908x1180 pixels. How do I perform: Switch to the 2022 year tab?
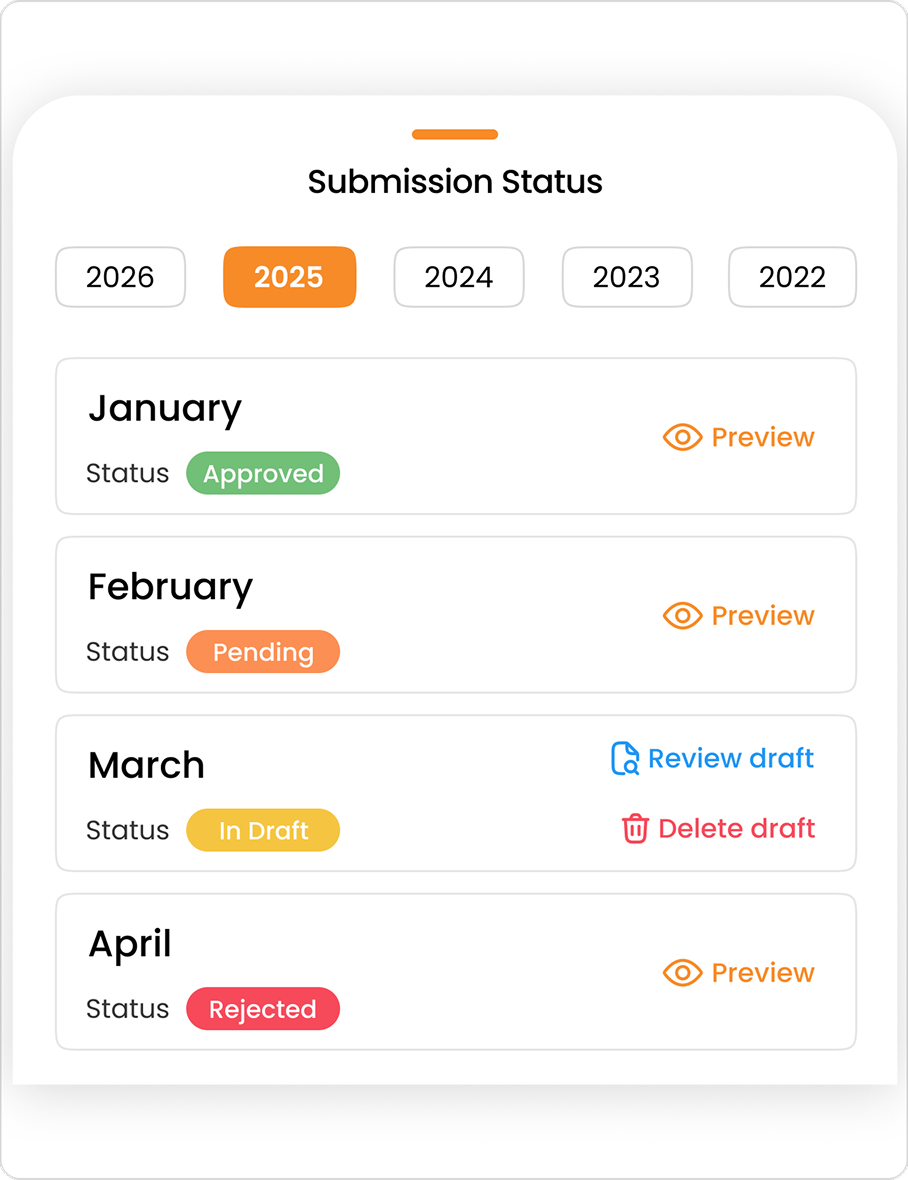click(x=792, y=277)
